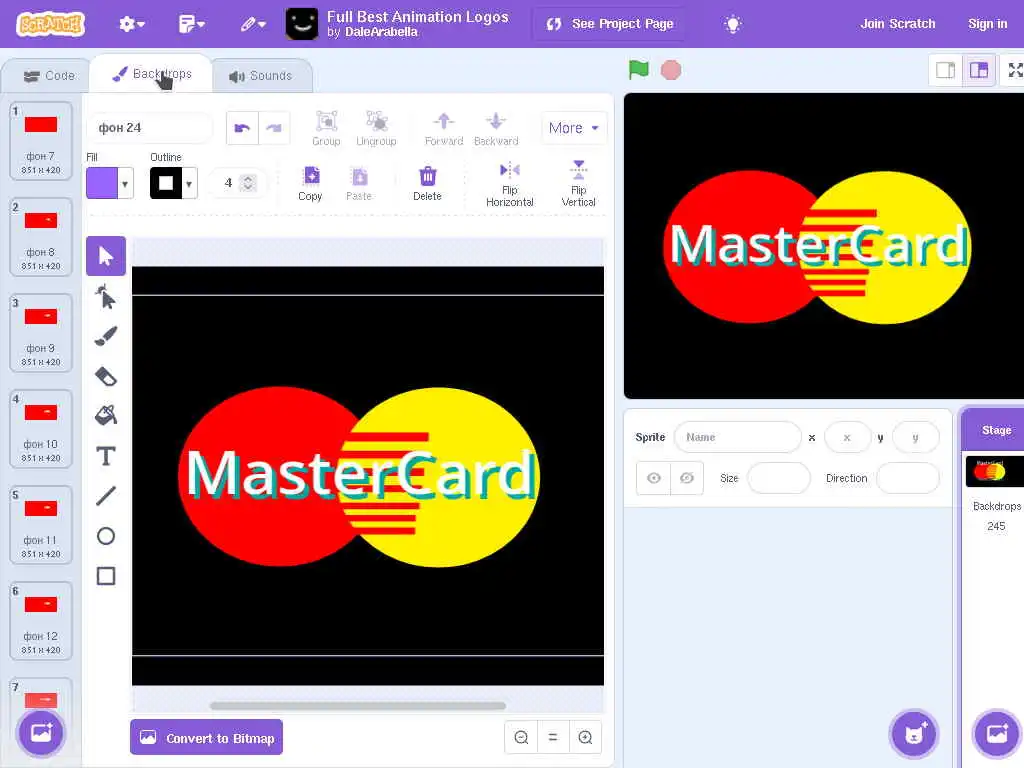Open the File menu dropdown
The height and width of the screenshot is (768, 1024).
pos(191,24)
